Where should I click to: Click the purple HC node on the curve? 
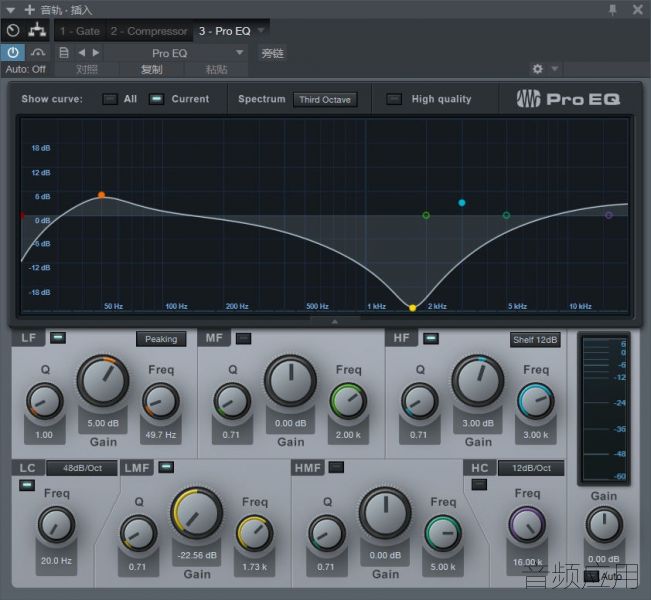(x=608, y=215)
